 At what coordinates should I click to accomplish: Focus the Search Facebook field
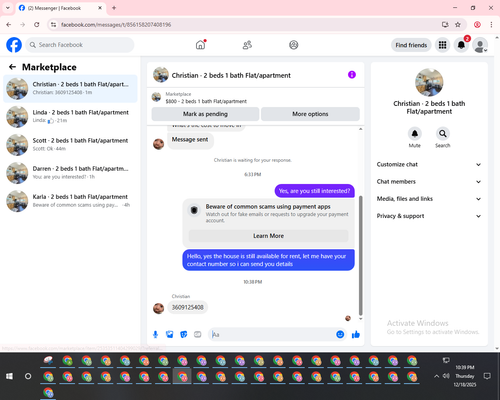click(x=80, y=45)
